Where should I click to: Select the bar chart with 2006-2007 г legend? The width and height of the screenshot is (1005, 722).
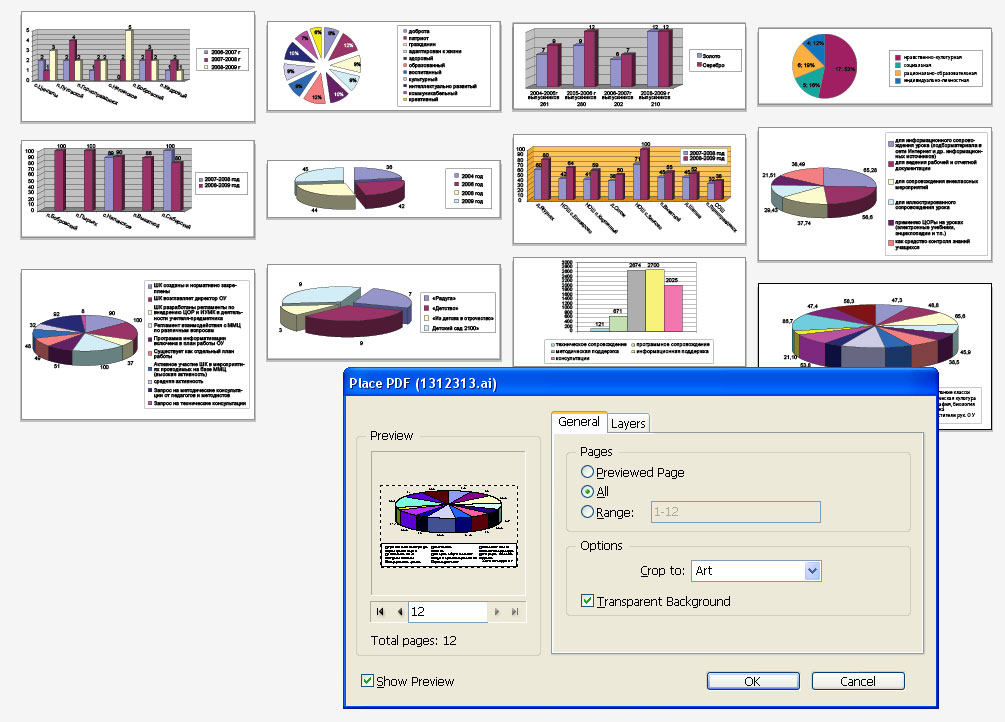click(138, 67)
